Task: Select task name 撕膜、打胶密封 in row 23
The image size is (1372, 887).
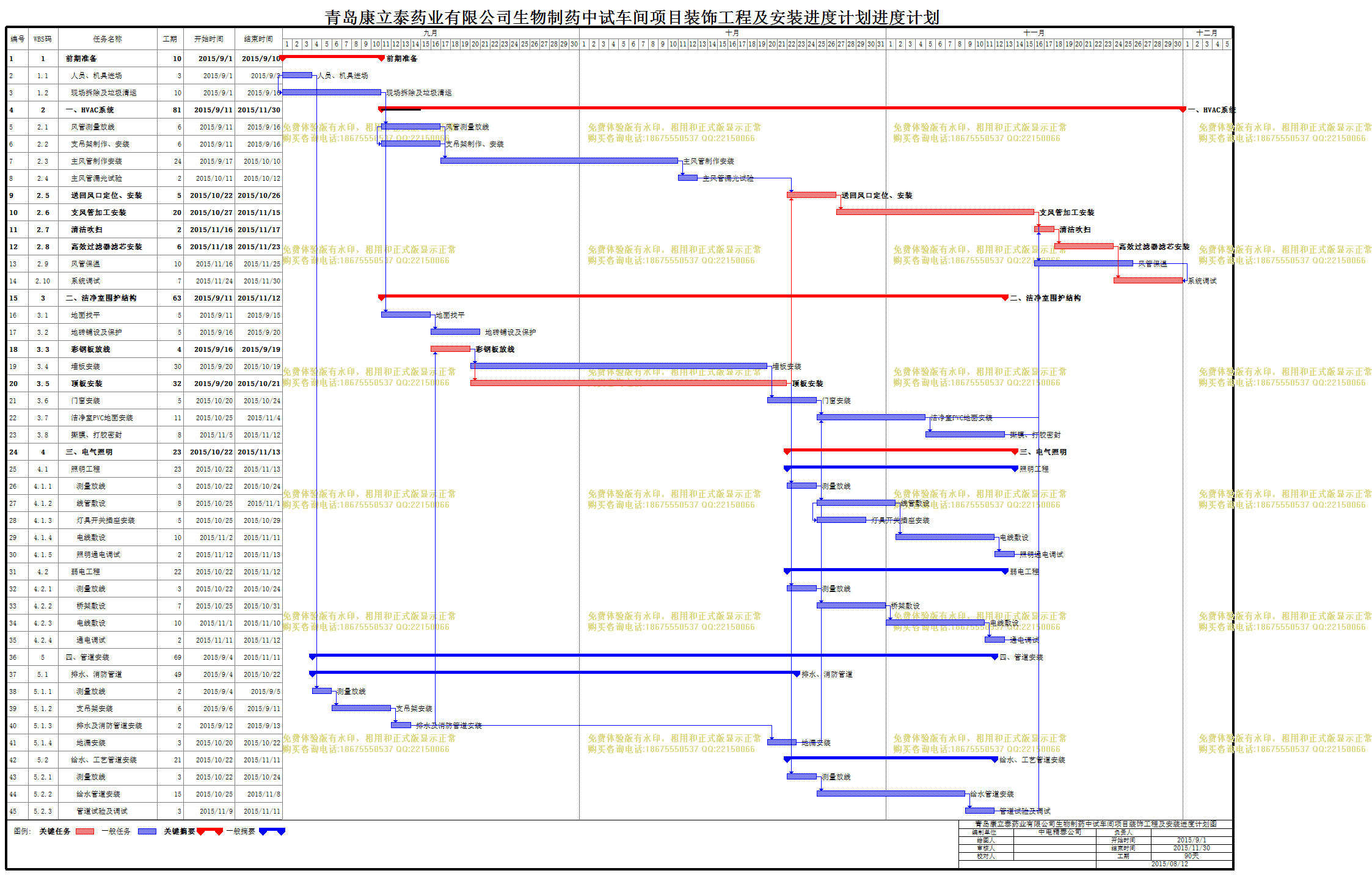Action: point(97,435)
